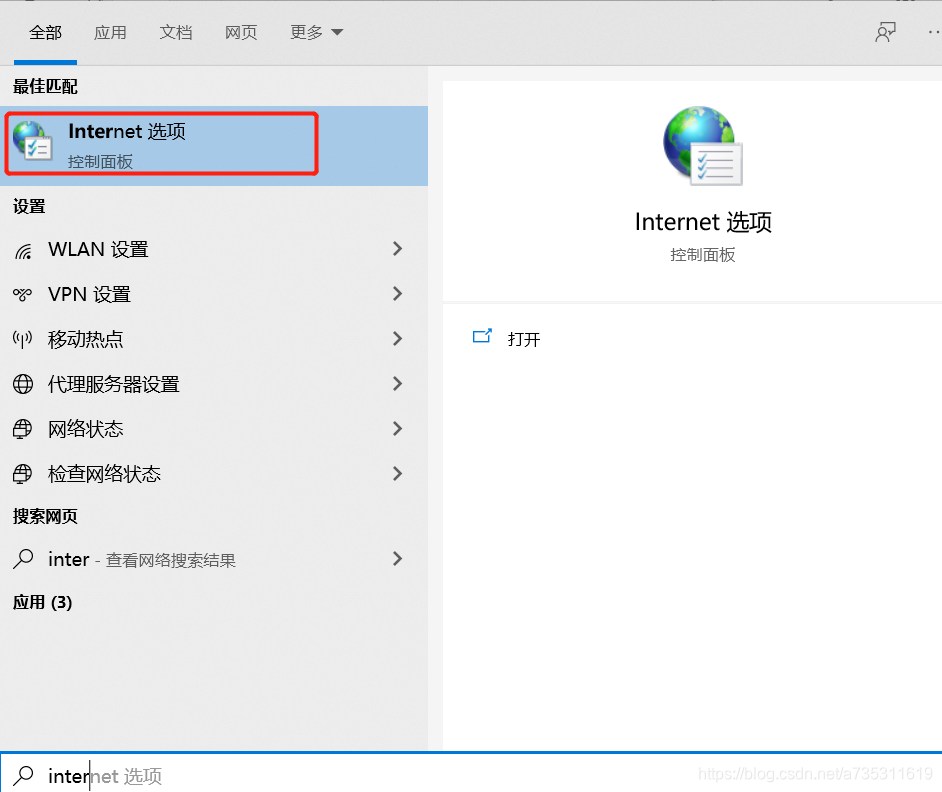Expand the 代理服务器设置 chevron
Viewport: 942px width, 792px height.
pos(397,383)
